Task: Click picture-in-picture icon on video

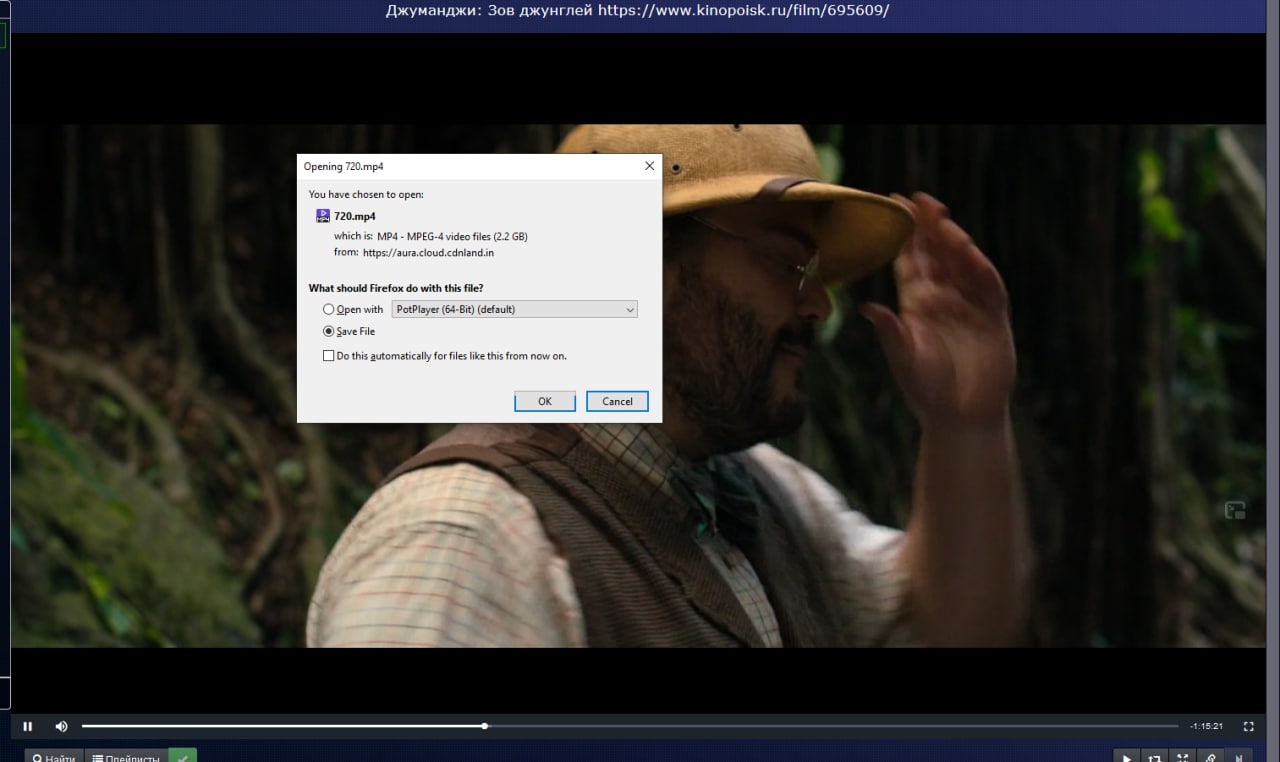Action: pyautogui.click(x=1235, y=511)
